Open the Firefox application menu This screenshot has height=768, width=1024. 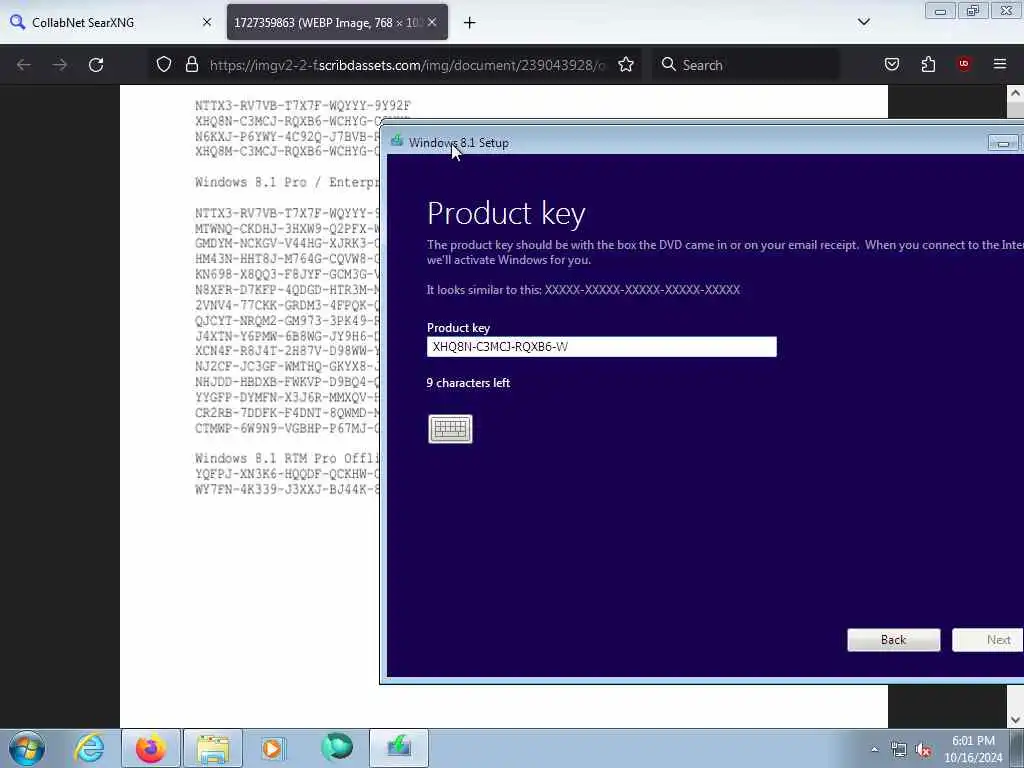click(1000, 64)
